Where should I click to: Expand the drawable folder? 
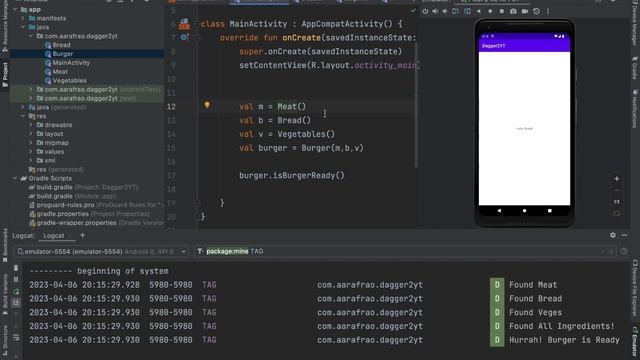pyautogui.click(x=31, y=125)
